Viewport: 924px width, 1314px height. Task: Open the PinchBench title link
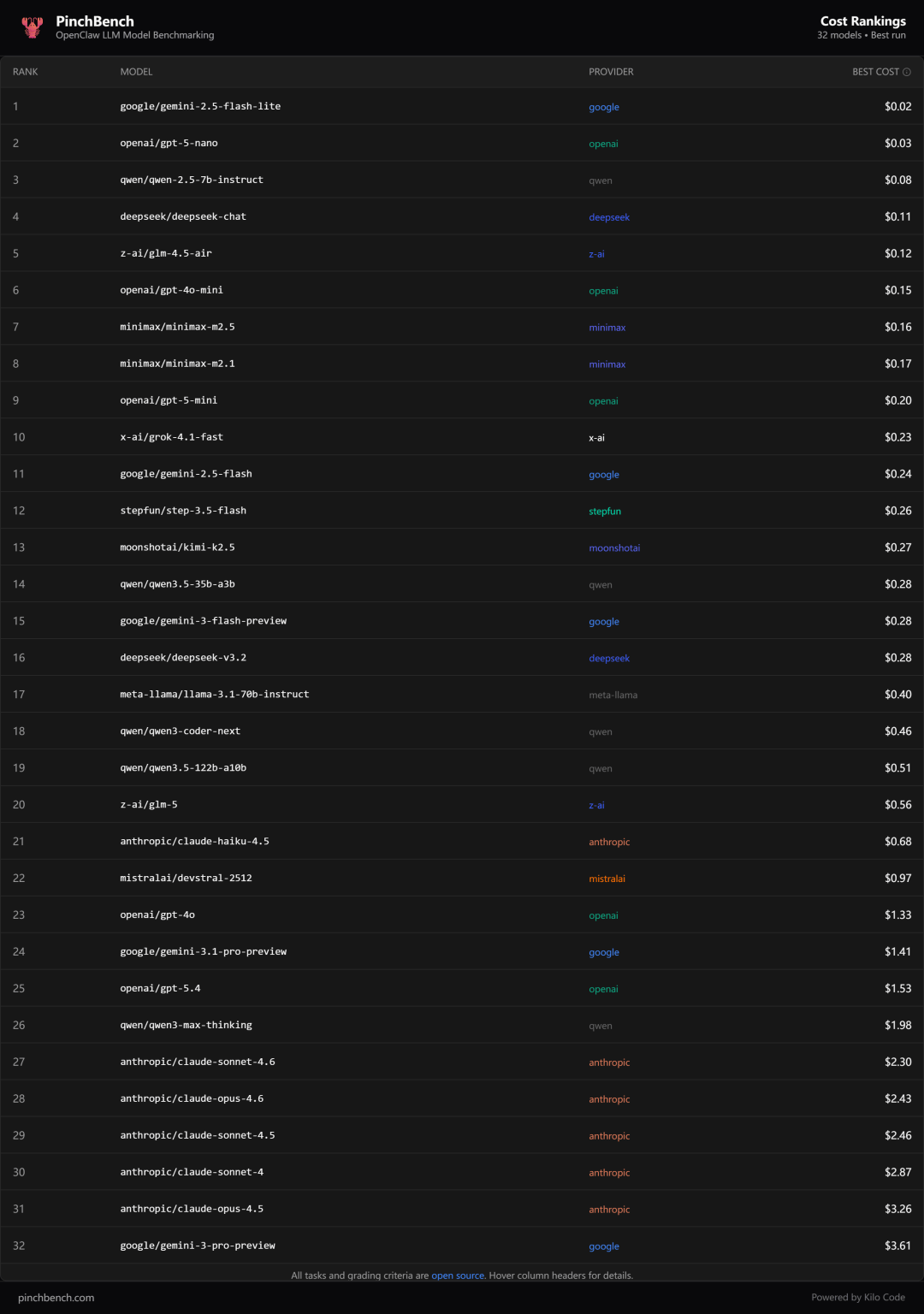click(95, 21)
